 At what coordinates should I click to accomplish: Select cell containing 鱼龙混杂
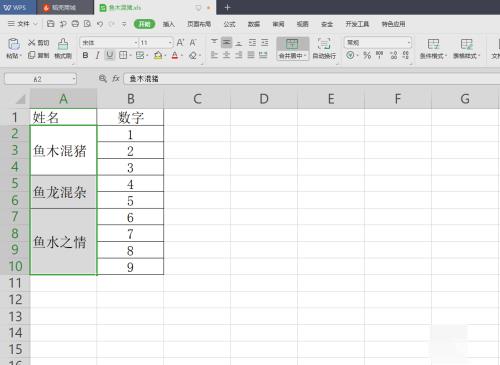click(63, 192)
